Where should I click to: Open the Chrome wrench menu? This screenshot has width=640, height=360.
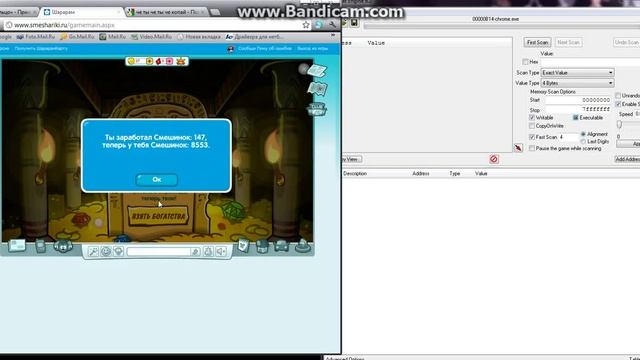pos(332,25)
